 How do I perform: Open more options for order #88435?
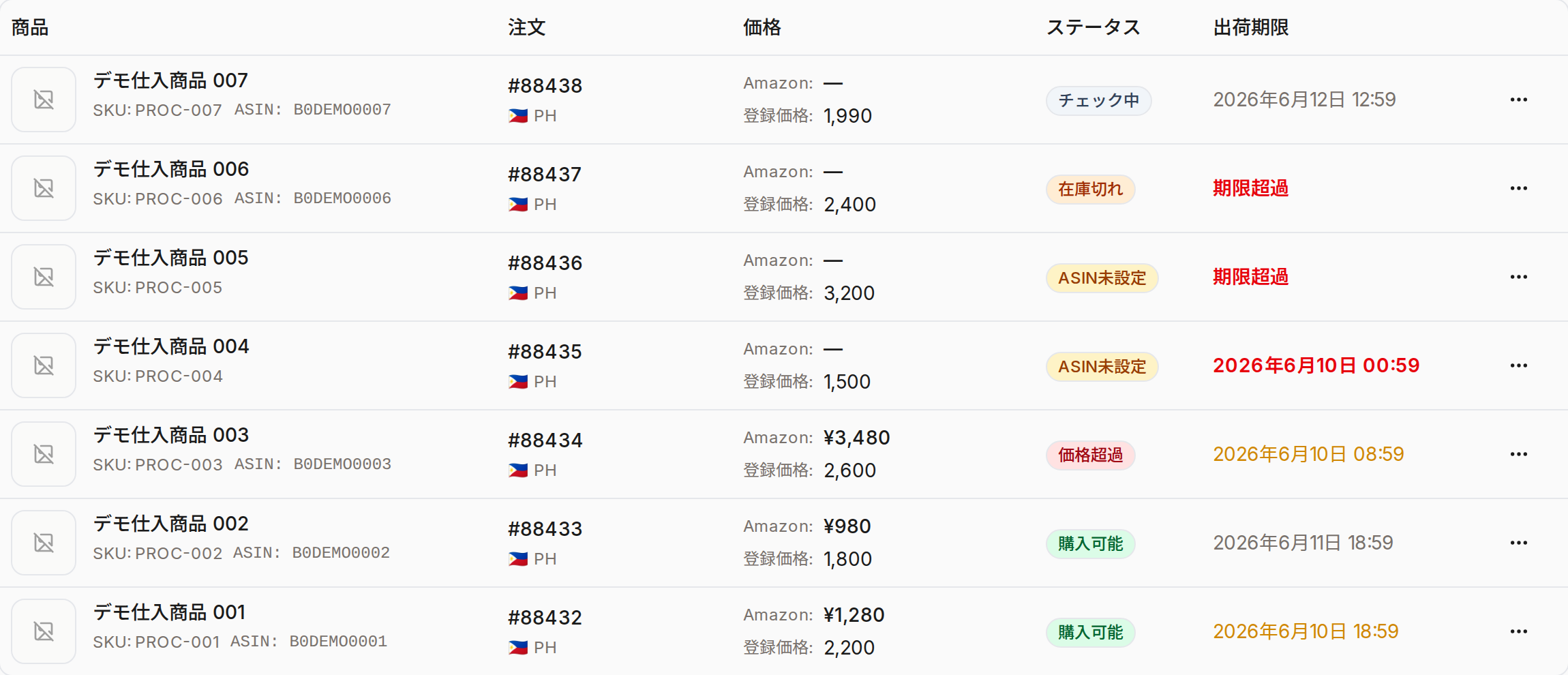pyautogui.click(x=1518, y=365)
